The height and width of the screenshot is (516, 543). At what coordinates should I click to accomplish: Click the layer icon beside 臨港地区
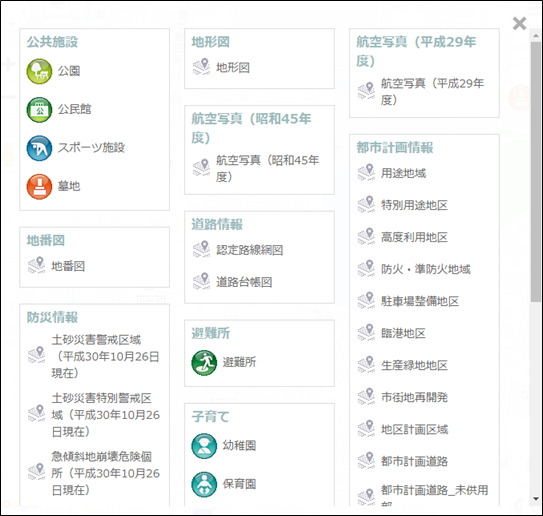(x=366, y=332)
